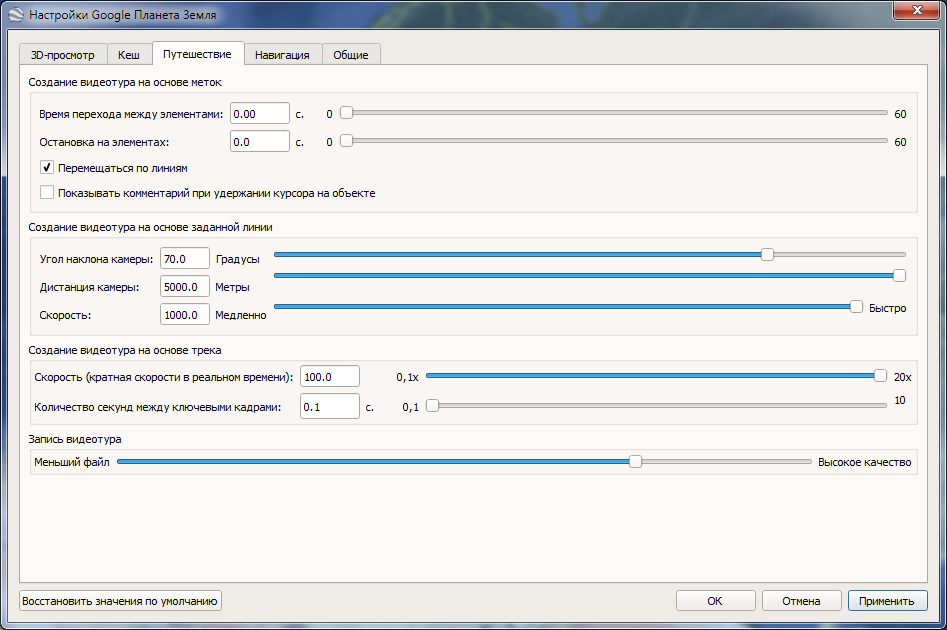Viewport: 947px width, 630px height.
Task: Click the Высокое качество label
Action: point(864,462)
